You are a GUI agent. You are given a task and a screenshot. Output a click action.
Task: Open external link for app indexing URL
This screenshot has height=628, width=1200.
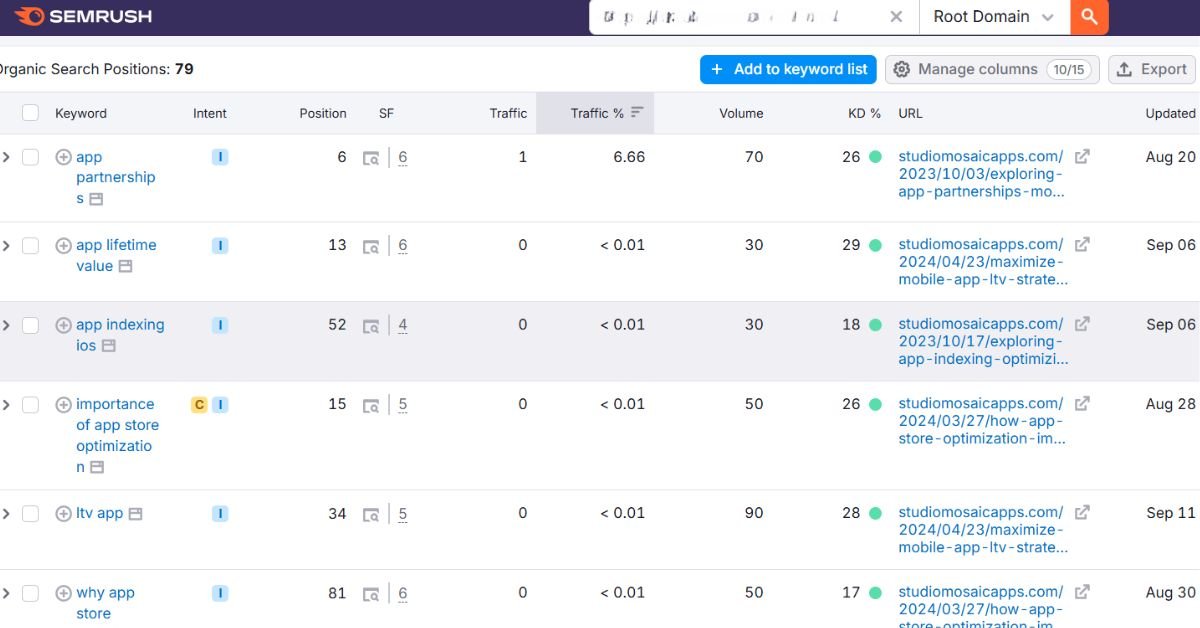pyautogui.click(x=1082, y=324)
